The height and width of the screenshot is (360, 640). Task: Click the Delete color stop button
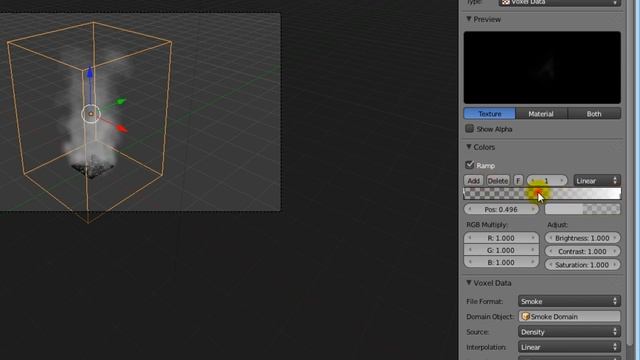(498, 180)
